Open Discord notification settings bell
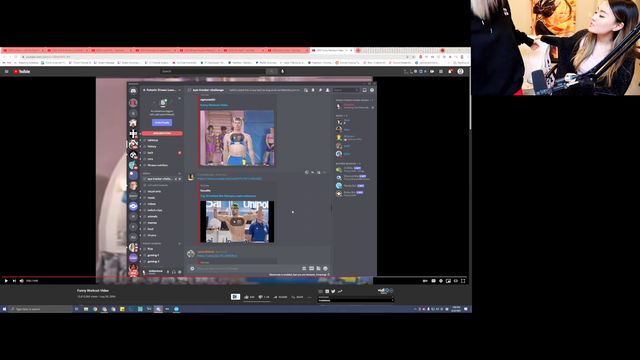This screenshot has height=360, width=640. click(313, 90)
